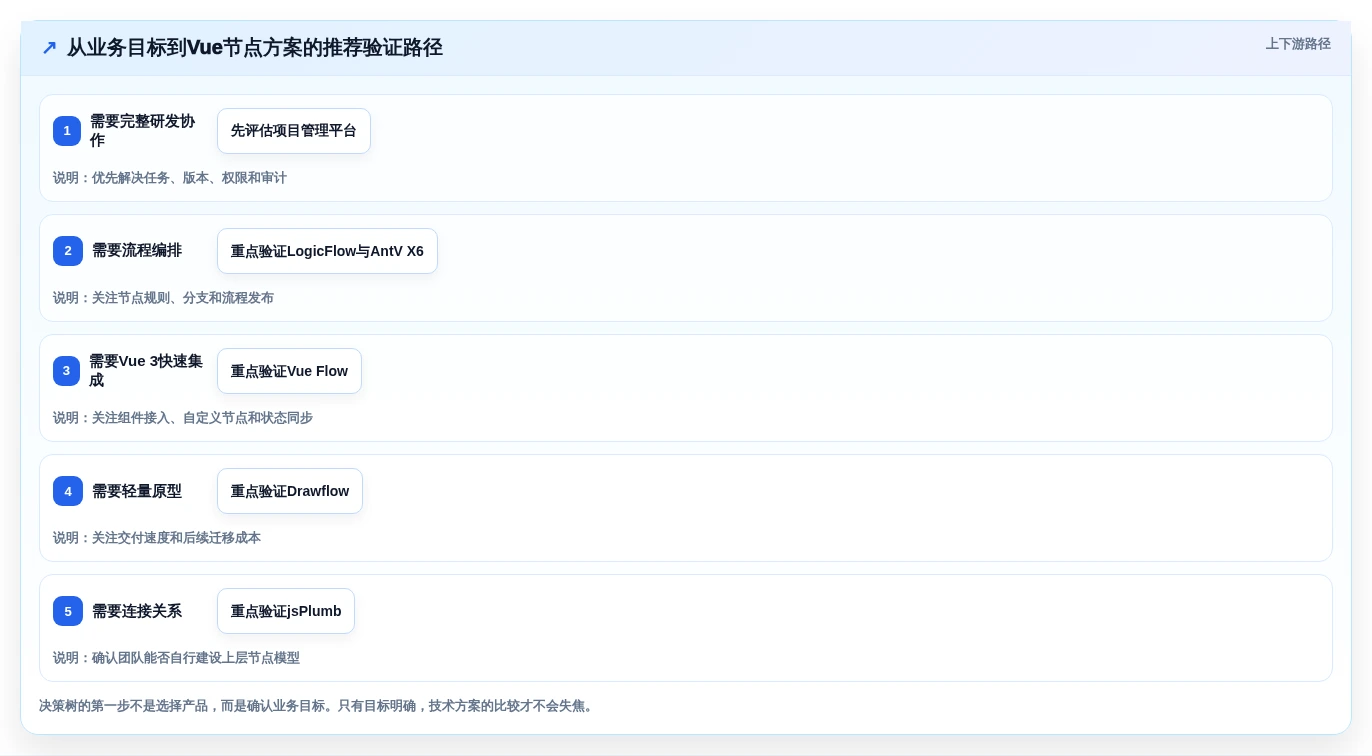This screenshot has height=756, width=1372.
Task: Click the 需要连接关系 step label
Action: (137, 611)
